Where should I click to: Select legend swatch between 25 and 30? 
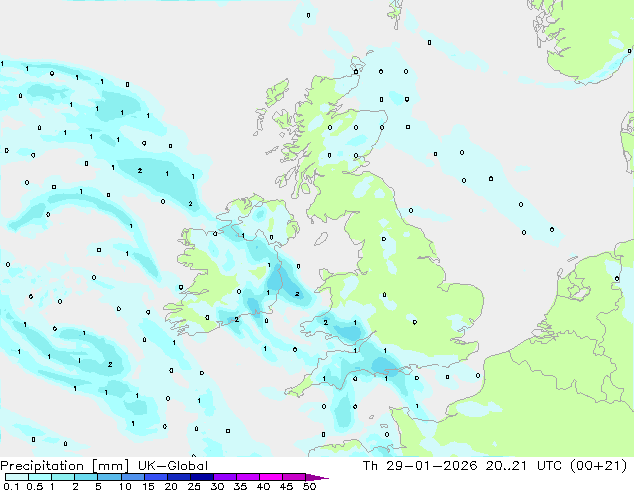pos(201,477)
